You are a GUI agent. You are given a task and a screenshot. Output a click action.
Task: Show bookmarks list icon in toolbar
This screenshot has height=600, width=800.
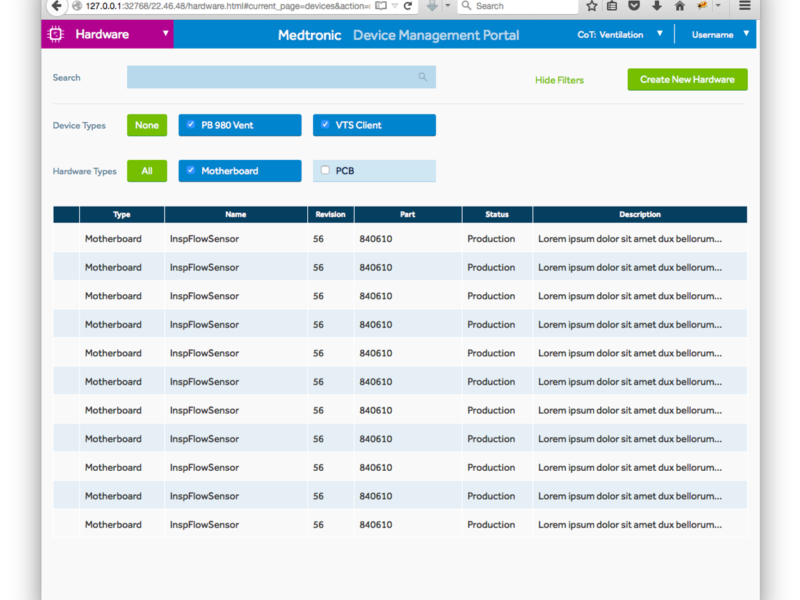[x=612, y=6]
